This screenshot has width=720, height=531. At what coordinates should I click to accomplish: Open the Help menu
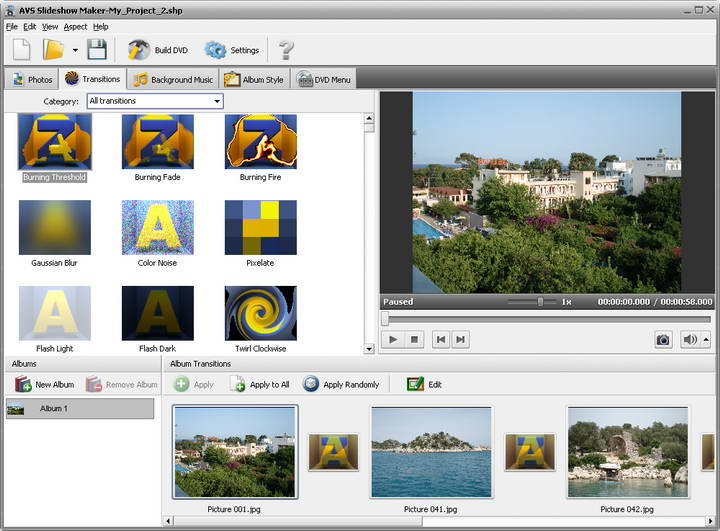101,27
